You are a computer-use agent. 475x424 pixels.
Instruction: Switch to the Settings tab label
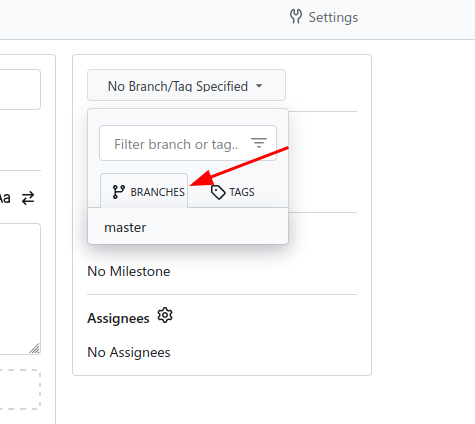pyautogui.click(x=333, y=17)
